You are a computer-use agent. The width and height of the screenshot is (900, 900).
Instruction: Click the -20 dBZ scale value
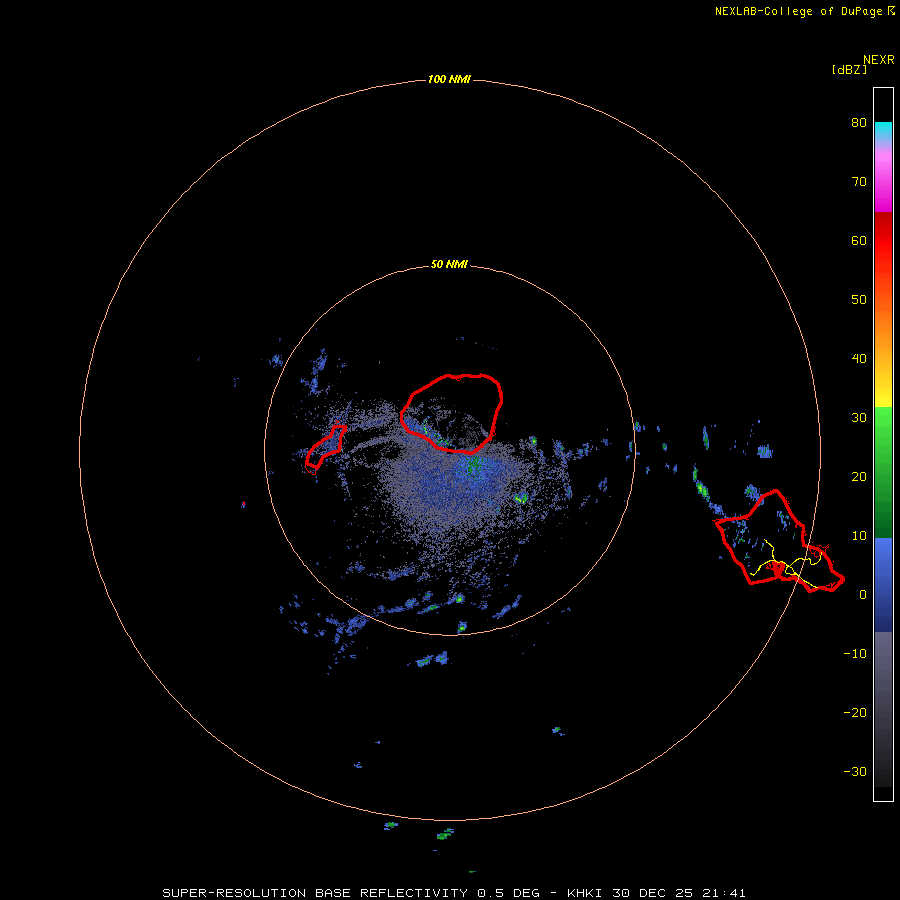(855, 713)
